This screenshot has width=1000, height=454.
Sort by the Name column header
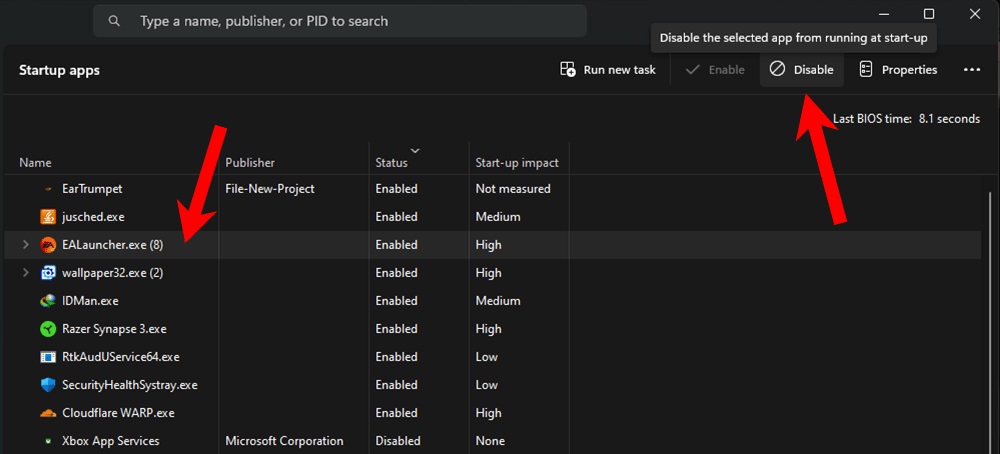pyautogui.click(x=35, y=163)
